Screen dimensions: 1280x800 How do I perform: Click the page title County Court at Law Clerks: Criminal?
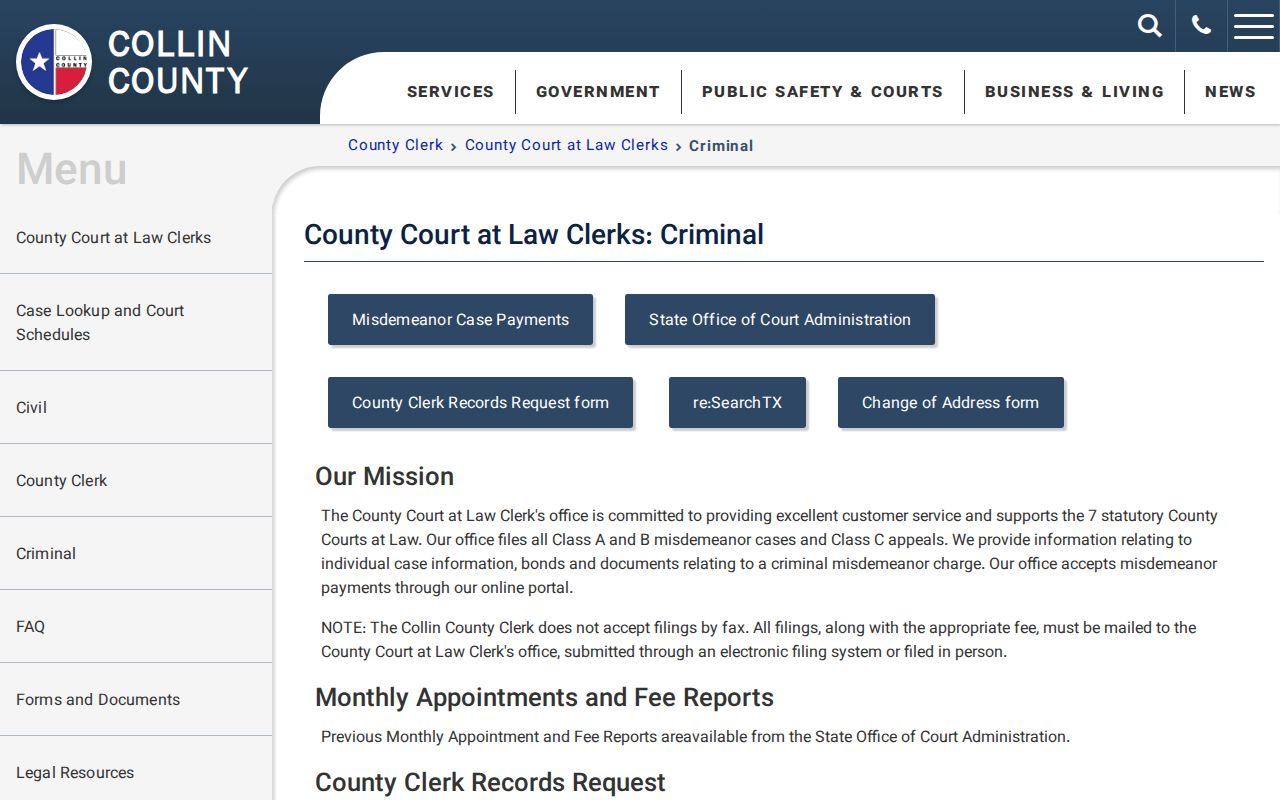pos(534,234)
